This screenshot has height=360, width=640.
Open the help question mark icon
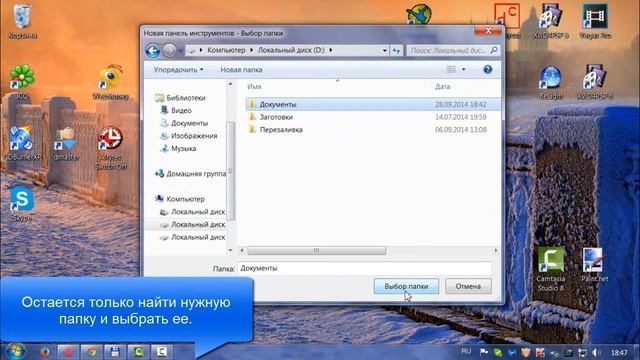coord(487,70)
